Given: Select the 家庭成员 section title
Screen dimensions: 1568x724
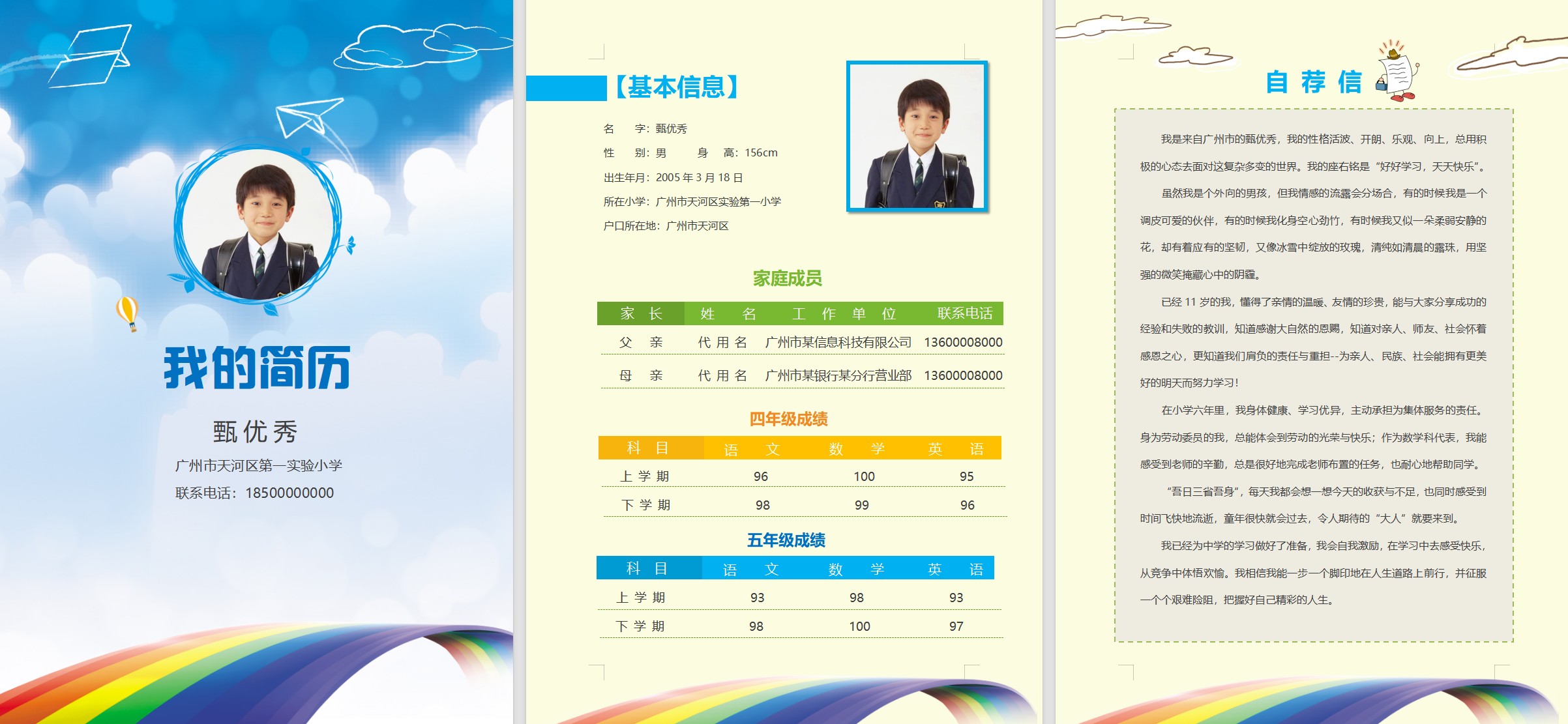Looking at the screenshot, I should click(787, 279).
